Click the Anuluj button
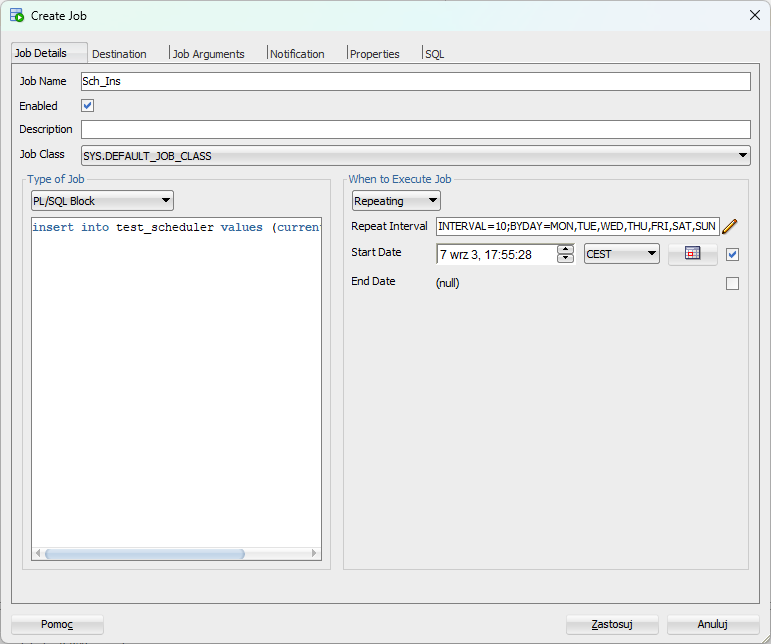The height and width of the screenshot is (644, 771). [x=712, y=624]
